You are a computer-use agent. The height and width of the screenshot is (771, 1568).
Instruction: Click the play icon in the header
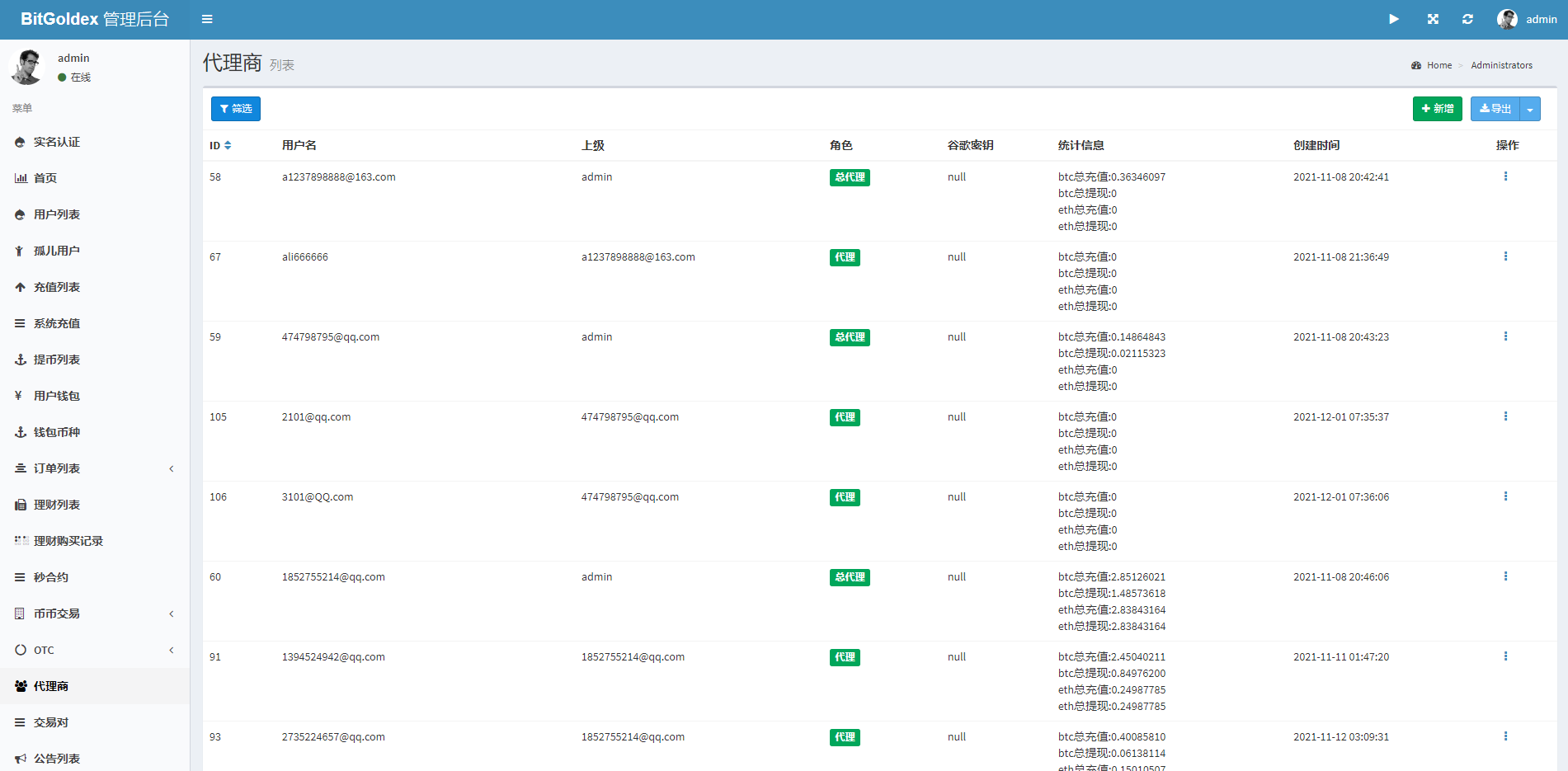click(x=1393, y=18)
